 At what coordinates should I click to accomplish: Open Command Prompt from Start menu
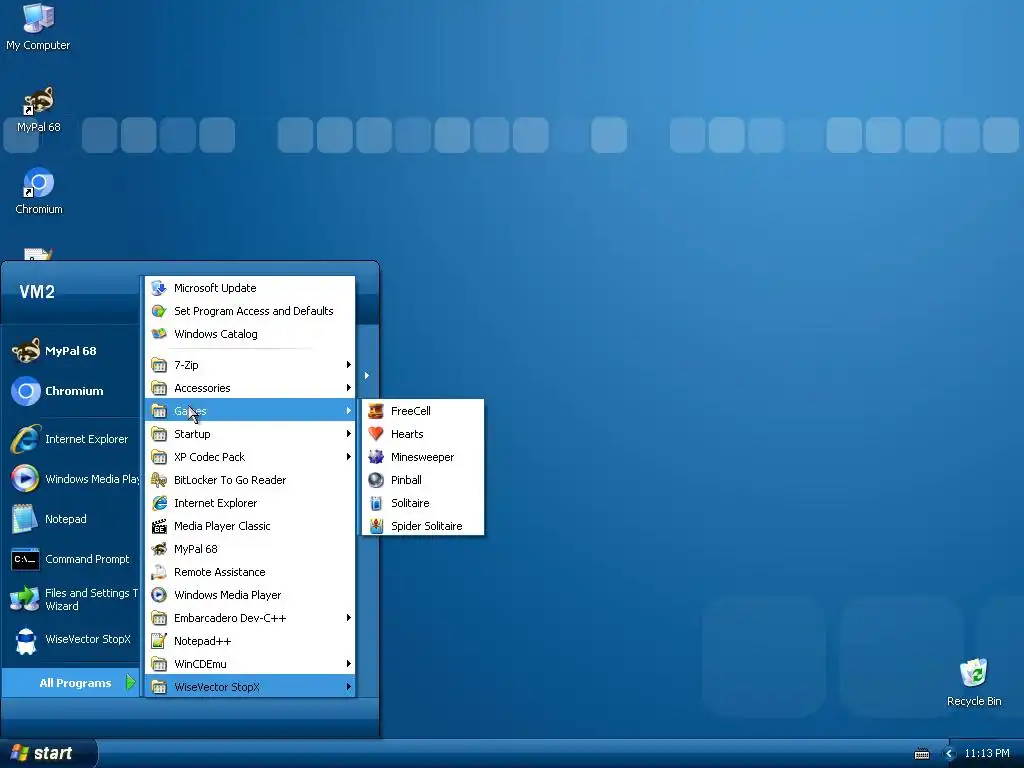click(72, 559)
